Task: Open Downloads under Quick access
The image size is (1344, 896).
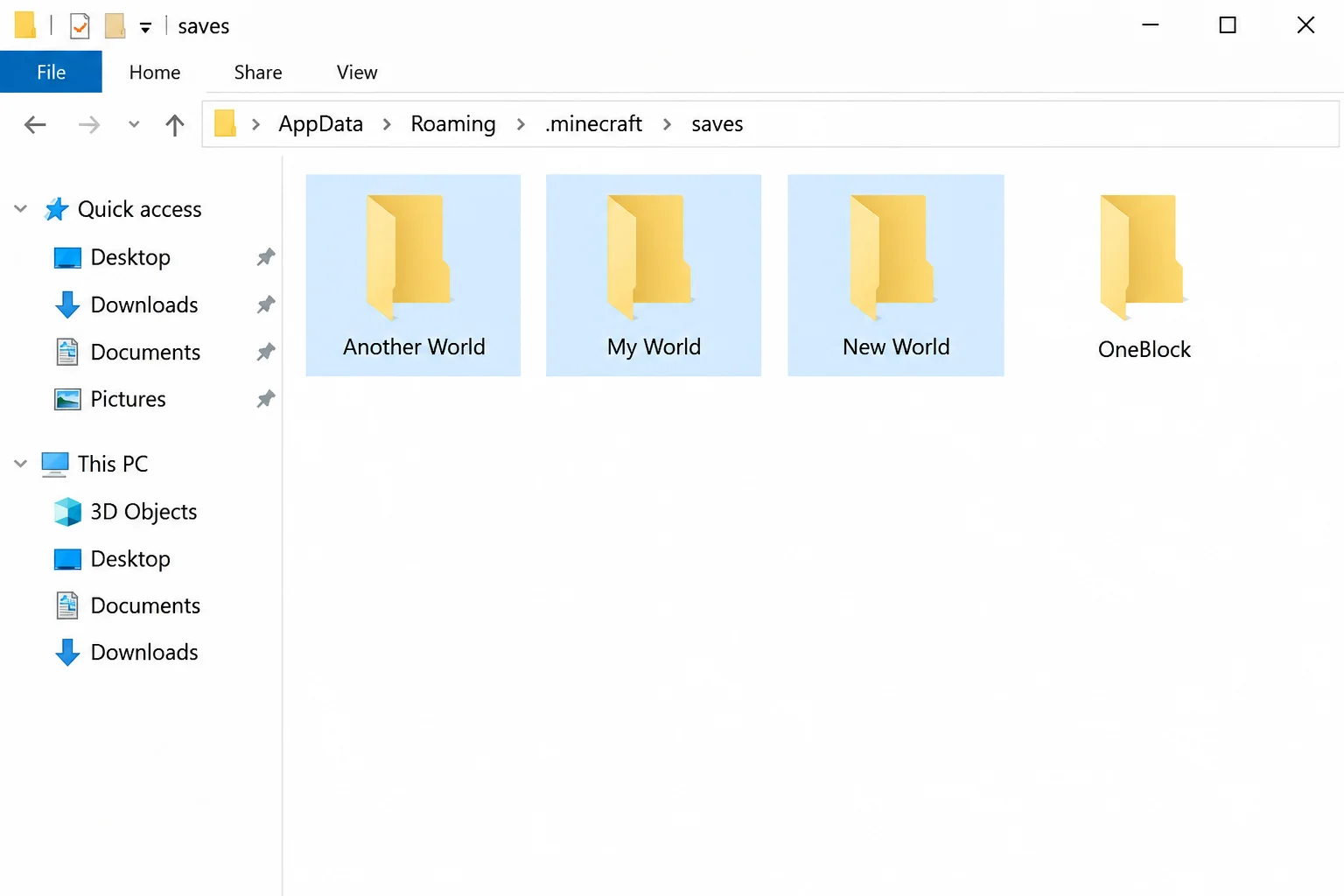Action: tap(127, 304)
